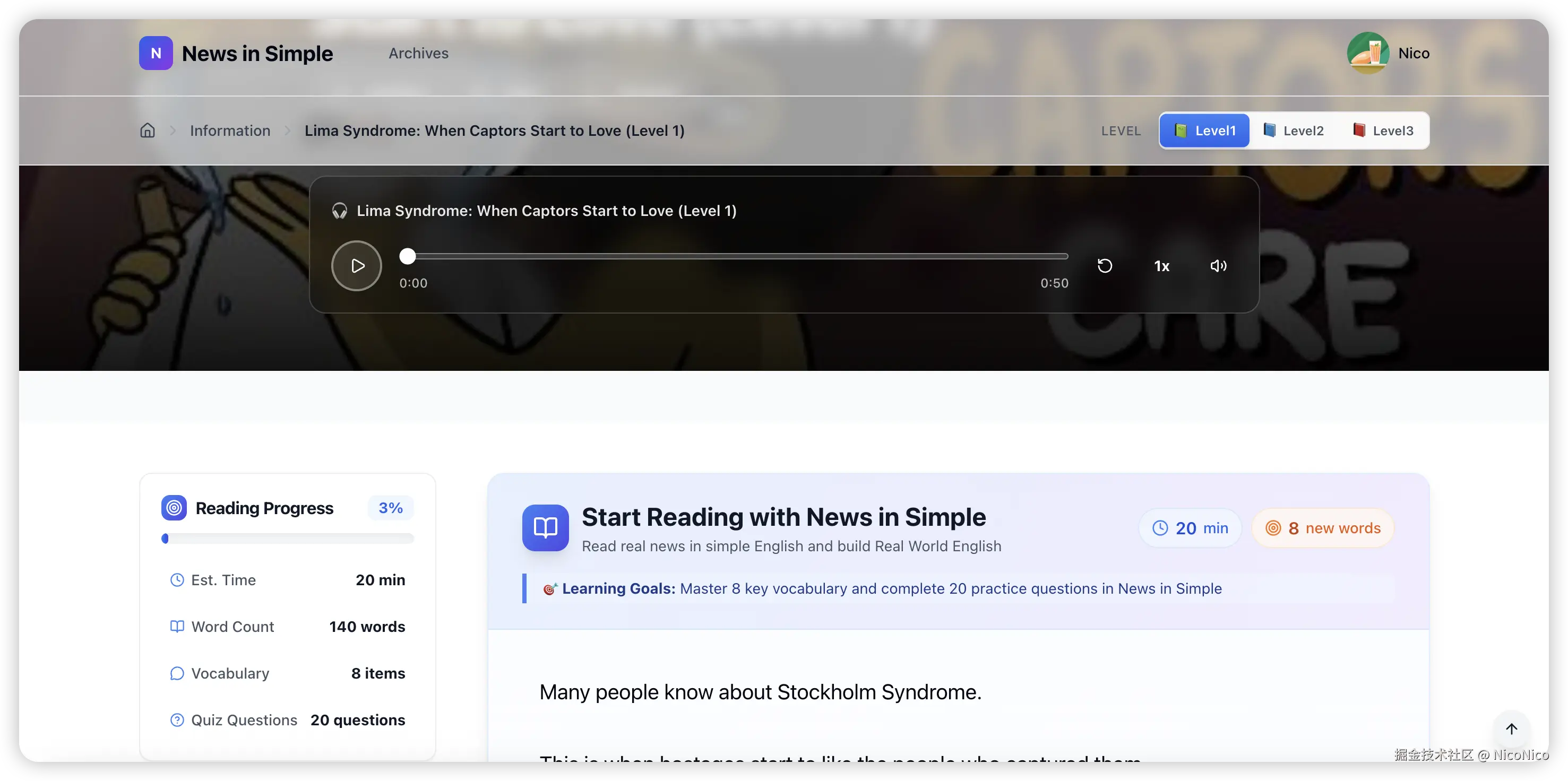Open playback speed 1x selector
This screenshot has height=781, width=1568.
coord(1161,266)
